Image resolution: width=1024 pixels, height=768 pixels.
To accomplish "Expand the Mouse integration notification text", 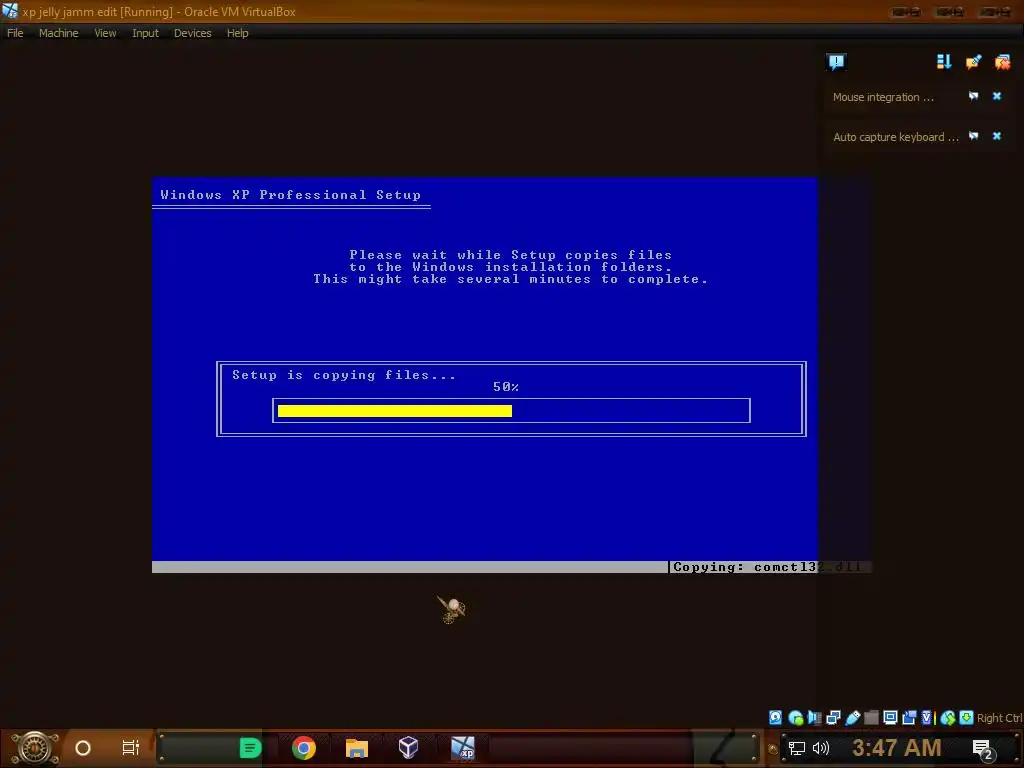I will pos(883,97).
